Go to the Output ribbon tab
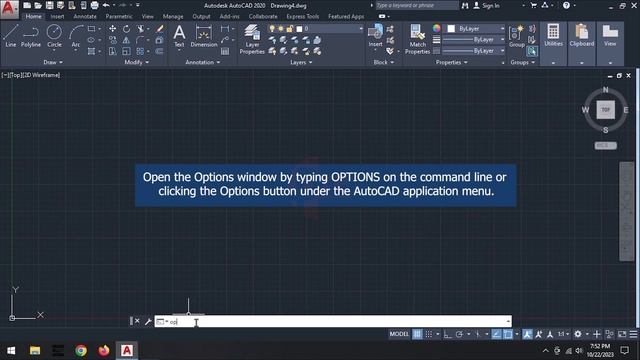 pos(201,16)
